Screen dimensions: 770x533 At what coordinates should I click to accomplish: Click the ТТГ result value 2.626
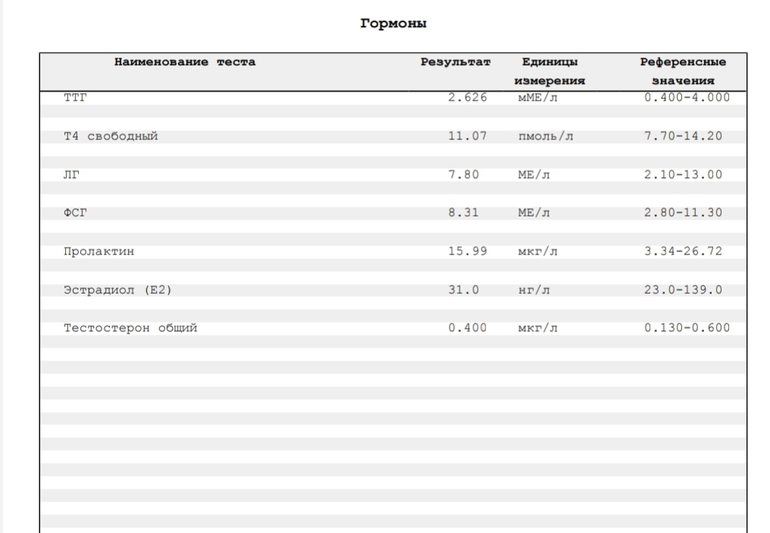467,98
